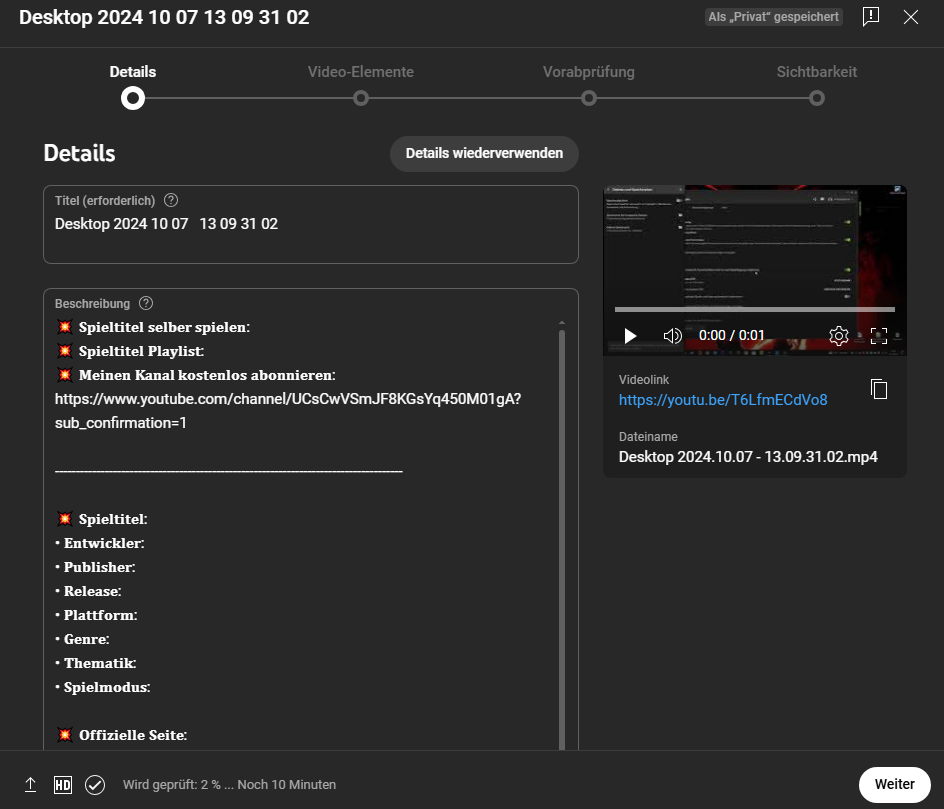Viewport: 944px width, 809px height.
Task: Open the youtu.be video link
Action: tap(723, 400)
